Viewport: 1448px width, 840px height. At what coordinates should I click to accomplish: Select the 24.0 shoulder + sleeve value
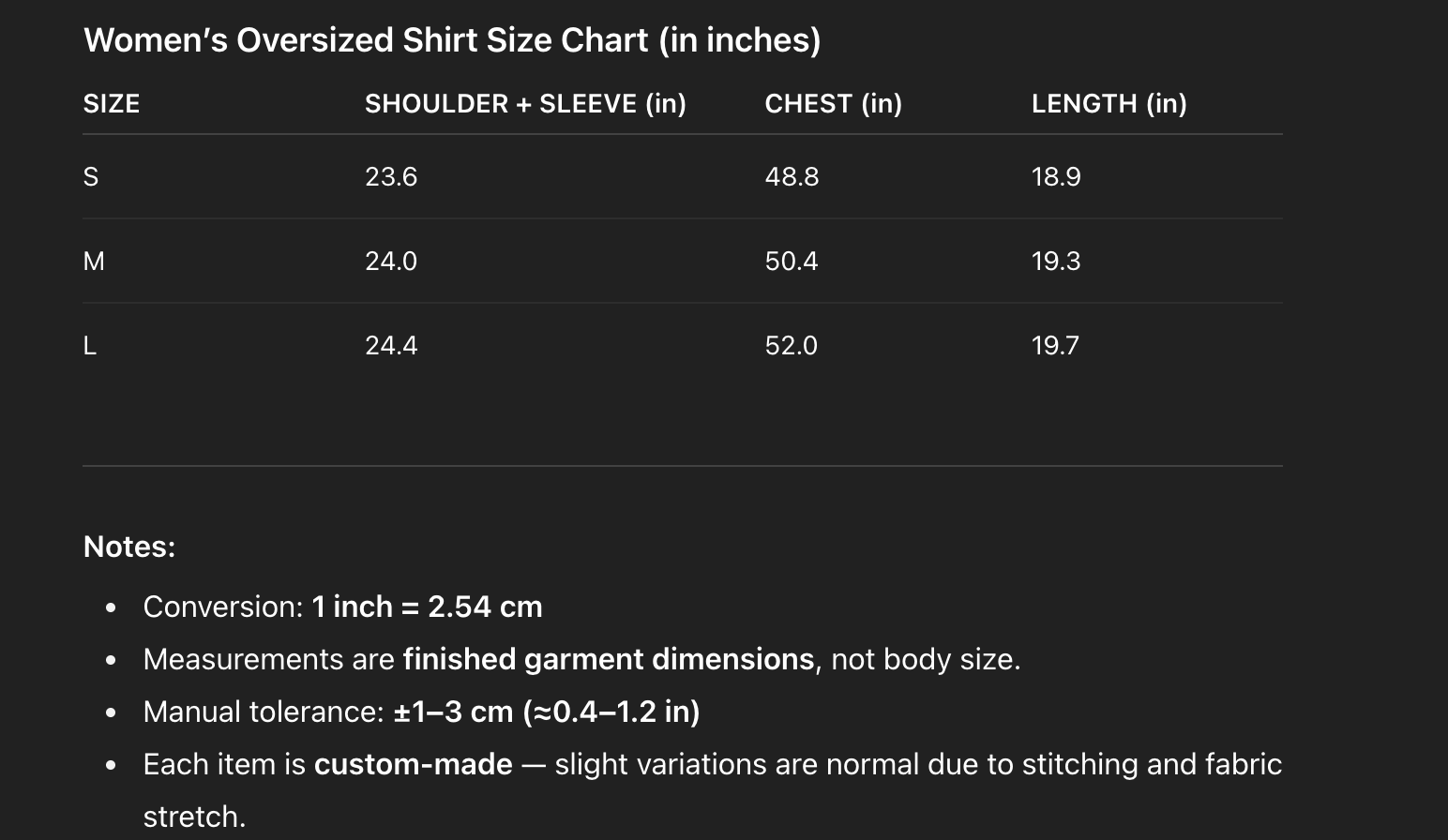point(391,262)
